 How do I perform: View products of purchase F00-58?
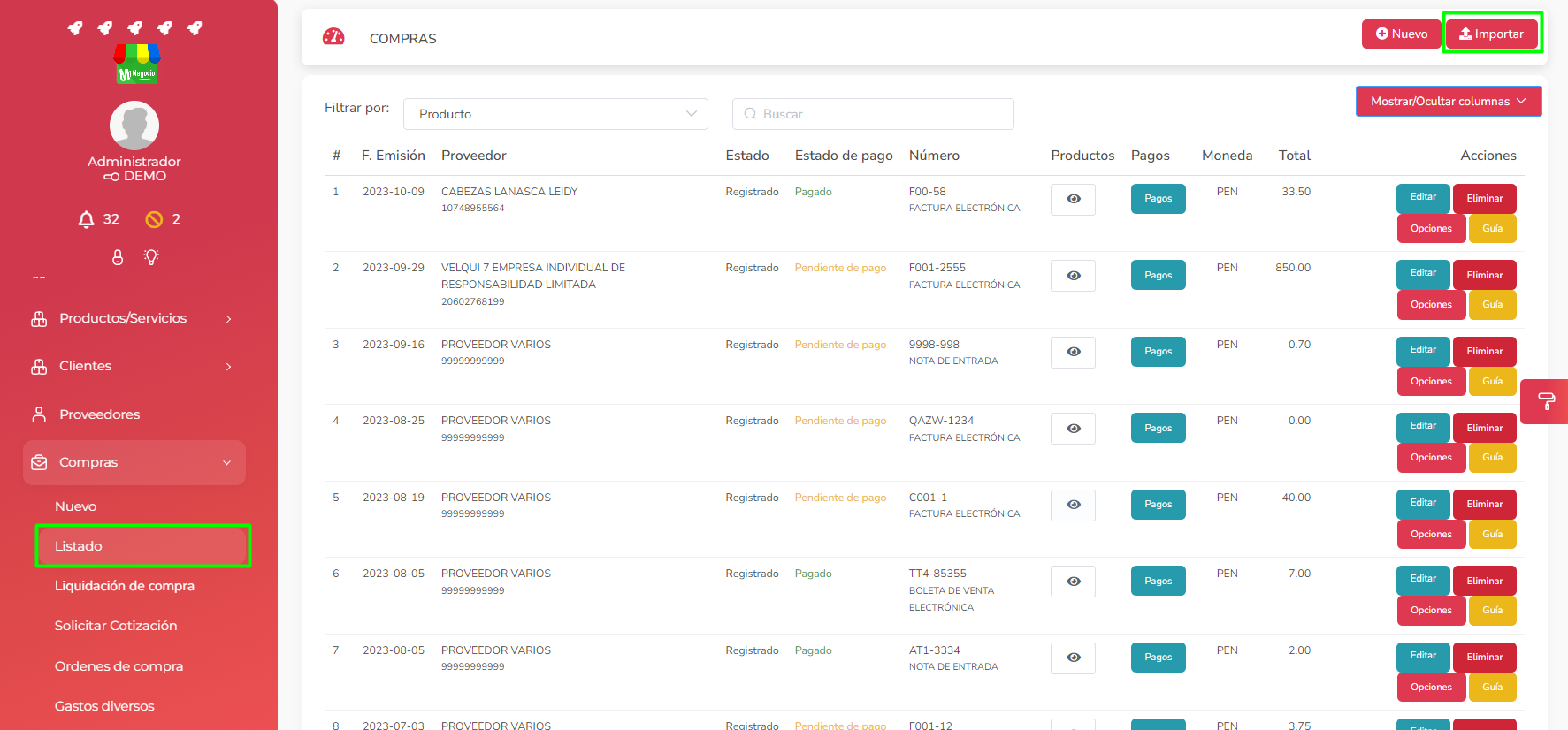tap(1073, 199)
